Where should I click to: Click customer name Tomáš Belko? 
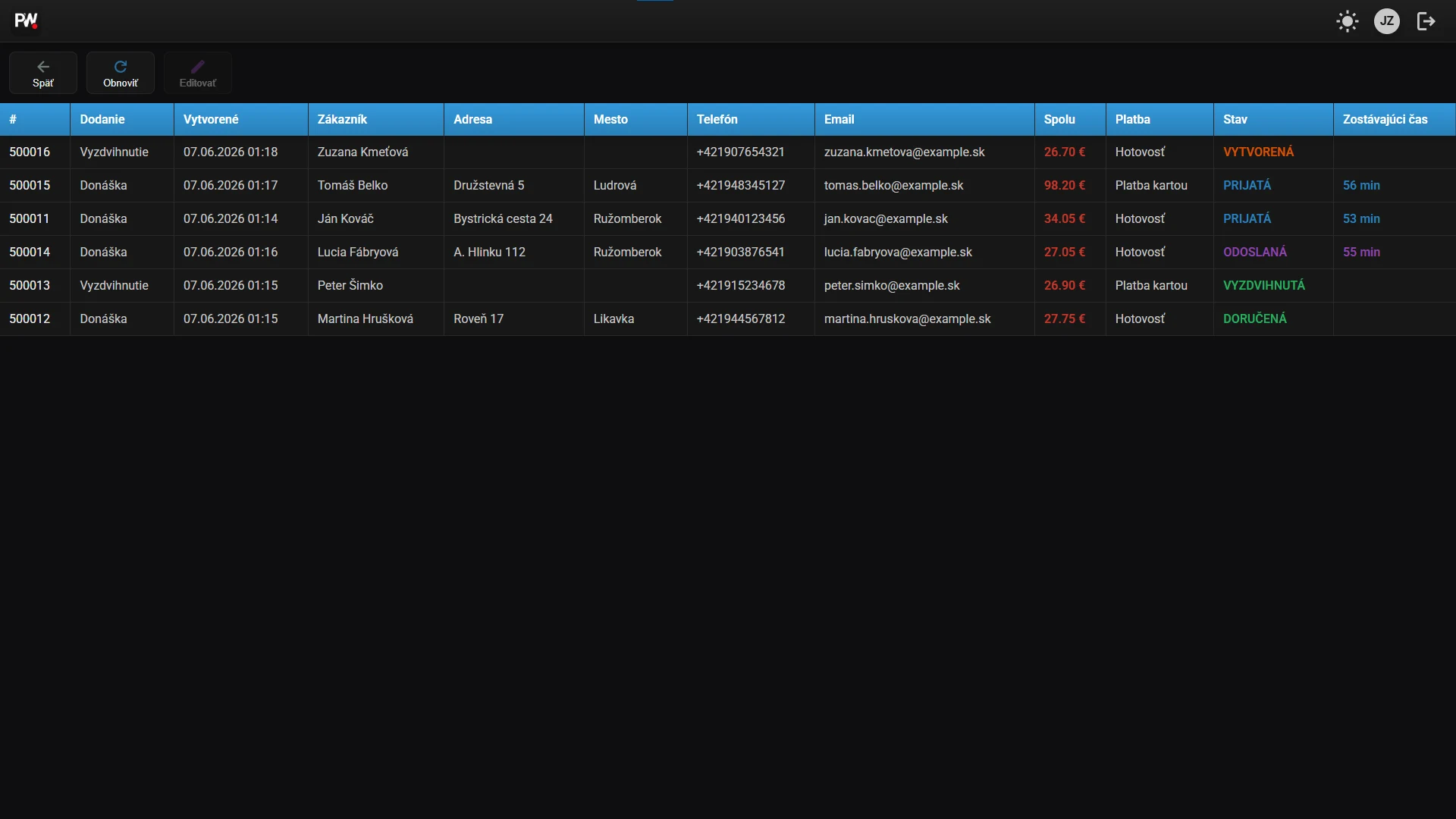[353, 185]
